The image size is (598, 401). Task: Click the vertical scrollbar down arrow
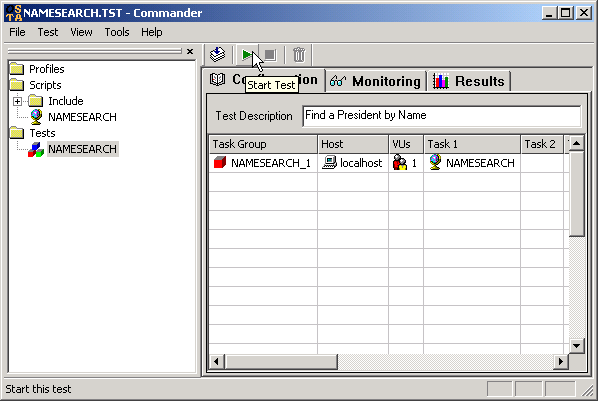click(576, 346)
